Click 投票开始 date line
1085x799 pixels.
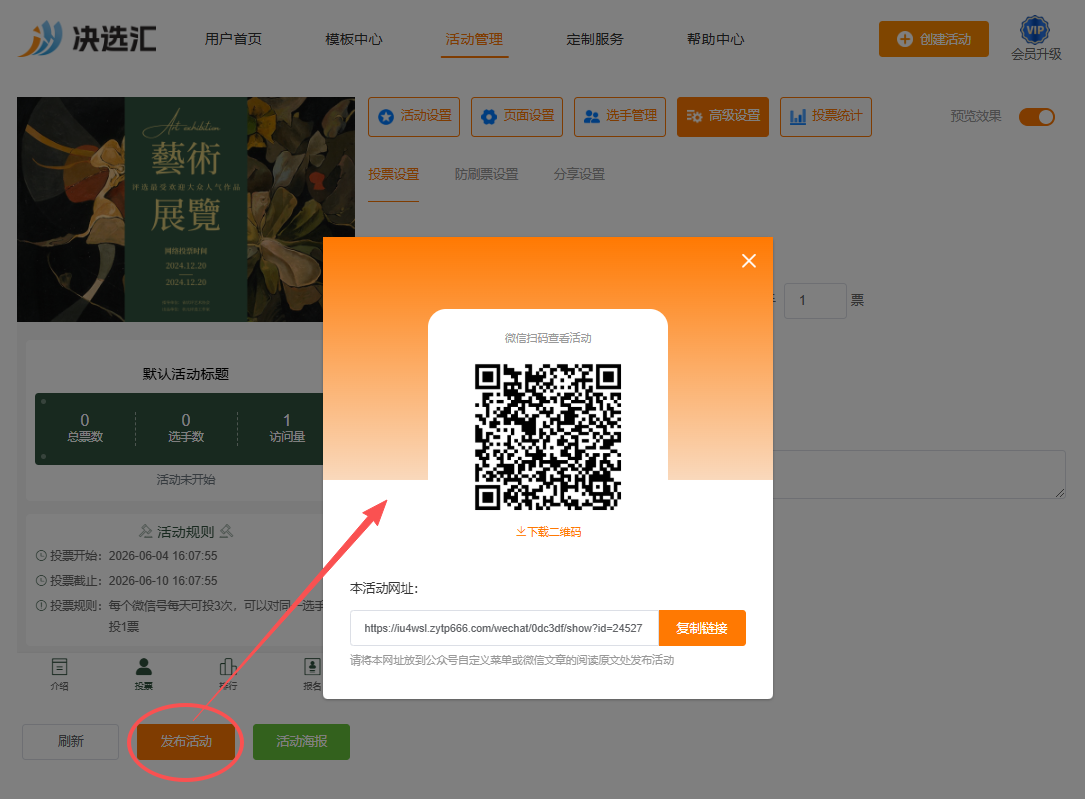tap(127, 556)
